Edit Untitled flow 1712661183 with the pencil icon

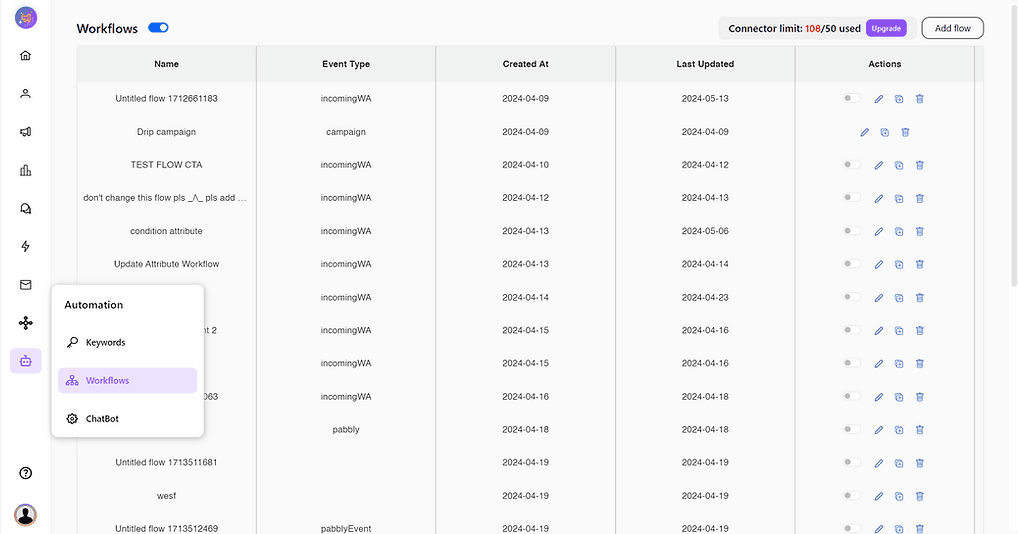878,99
